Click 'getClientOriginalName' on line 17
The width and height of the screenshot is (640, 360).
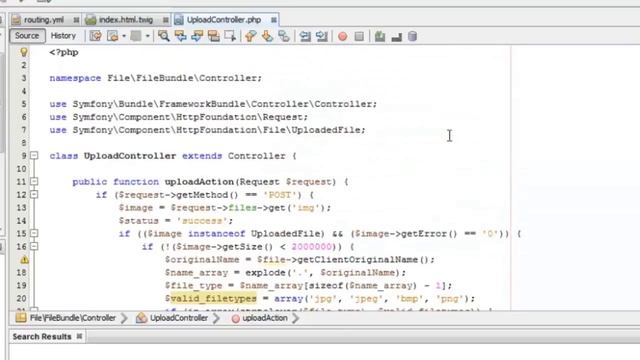point(358,260)
